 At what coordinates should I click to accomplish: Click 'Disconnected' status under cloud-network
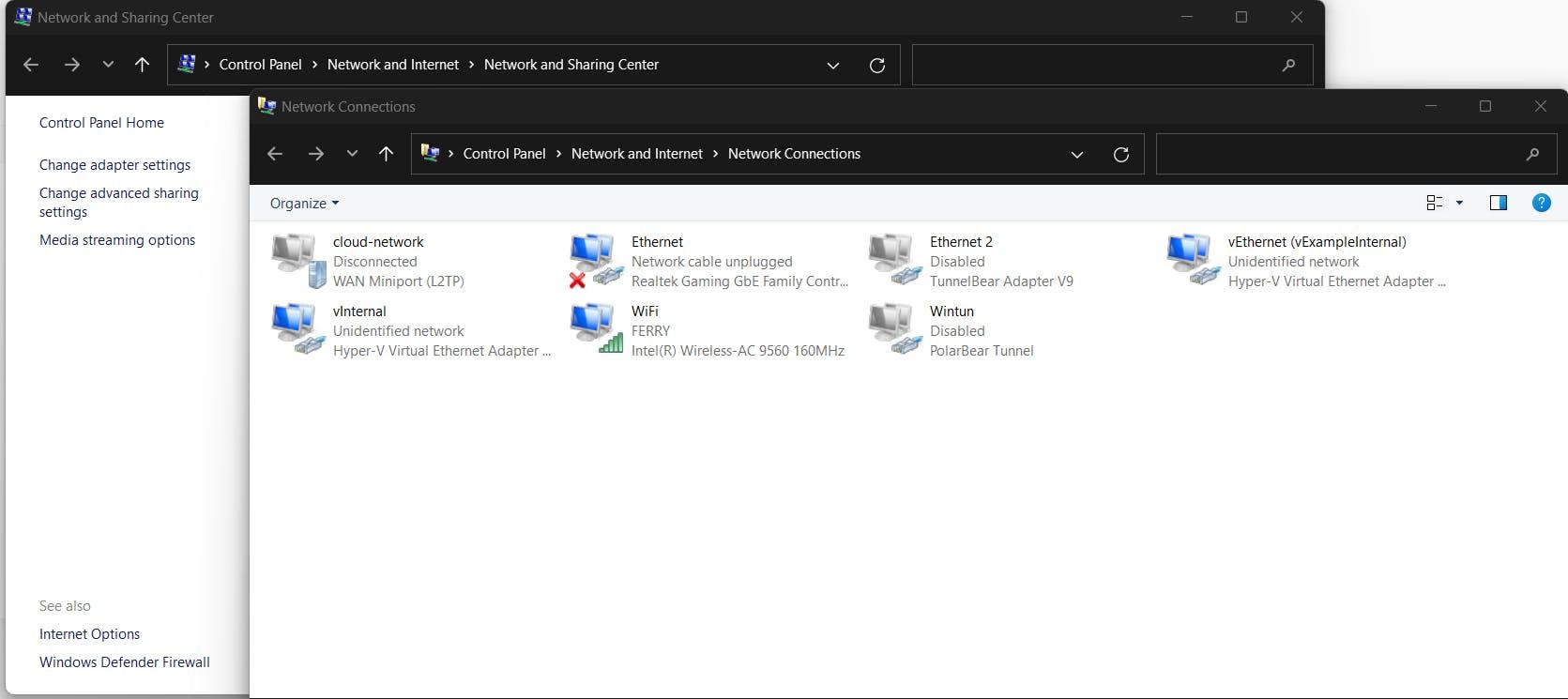(374, 262)
